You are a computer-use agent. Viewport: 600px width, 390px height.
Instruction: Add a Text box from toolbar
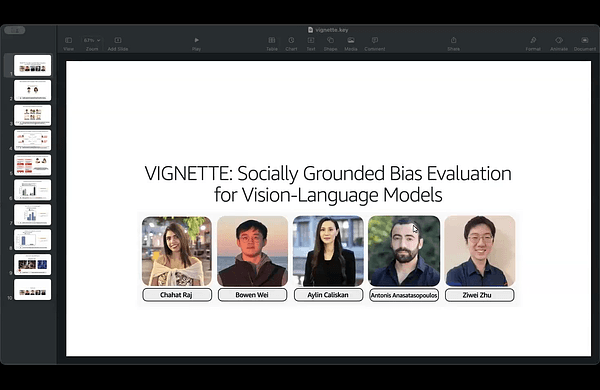[311, 44]
